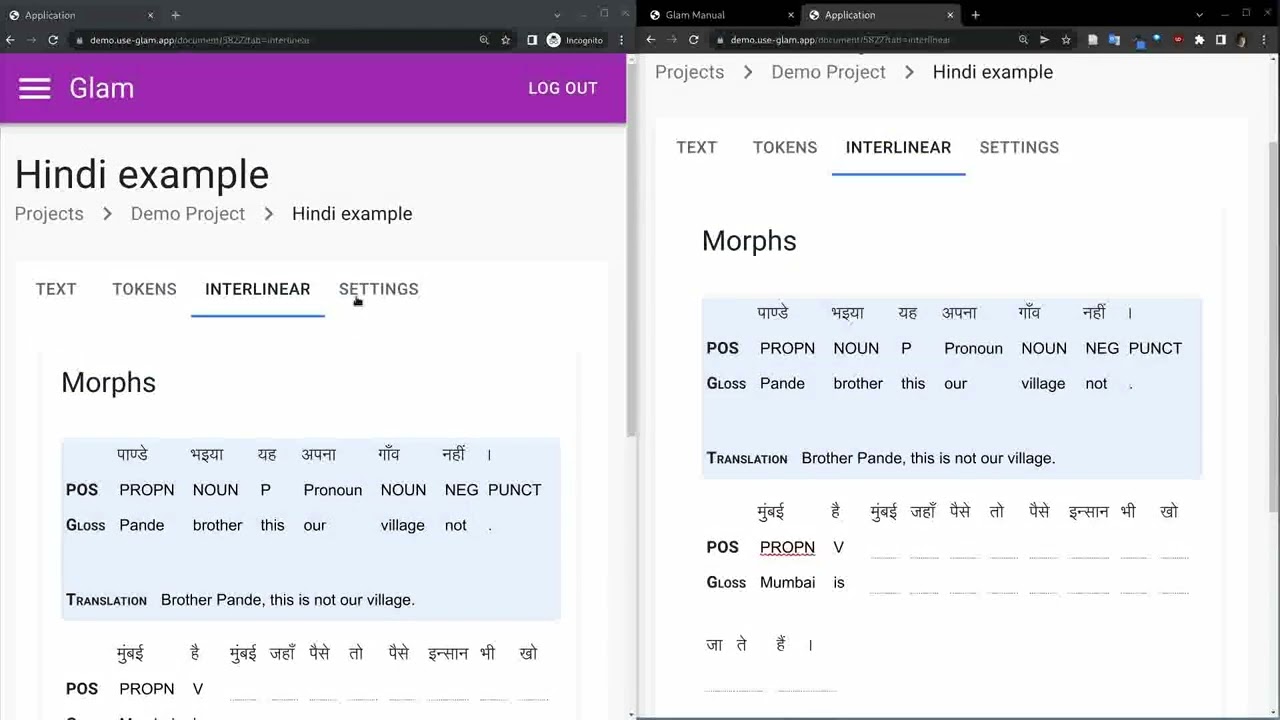Click zoom magnifier icon in right address bar

point(1023,40)
